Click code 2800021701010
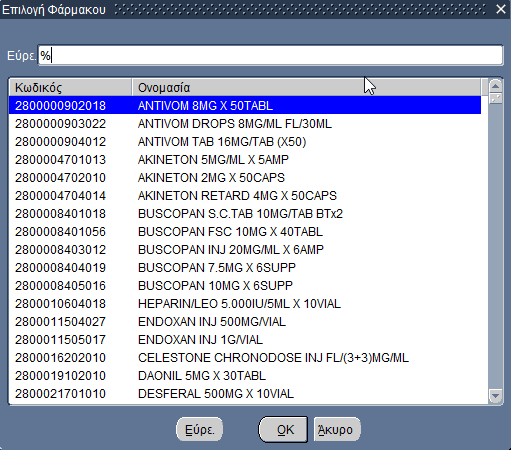The width and height of the screenshot is (511, 450). 60,394
